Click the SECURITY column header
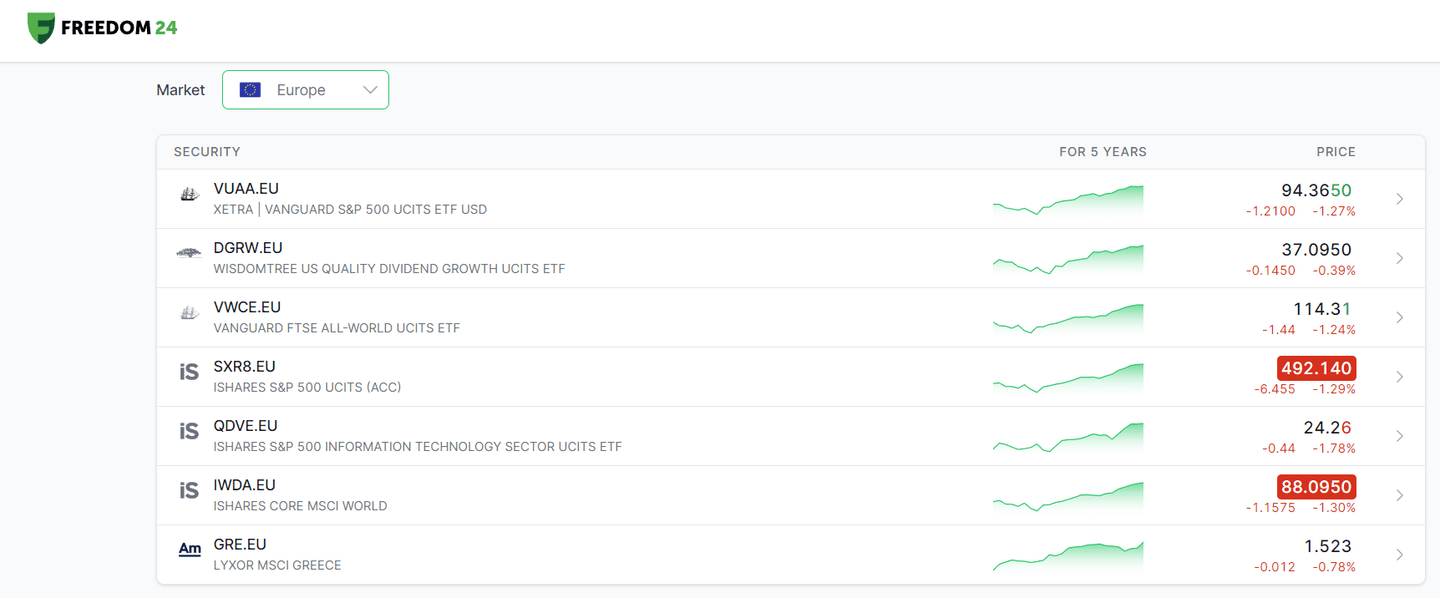1440x598 pixels. pos(207,152)
